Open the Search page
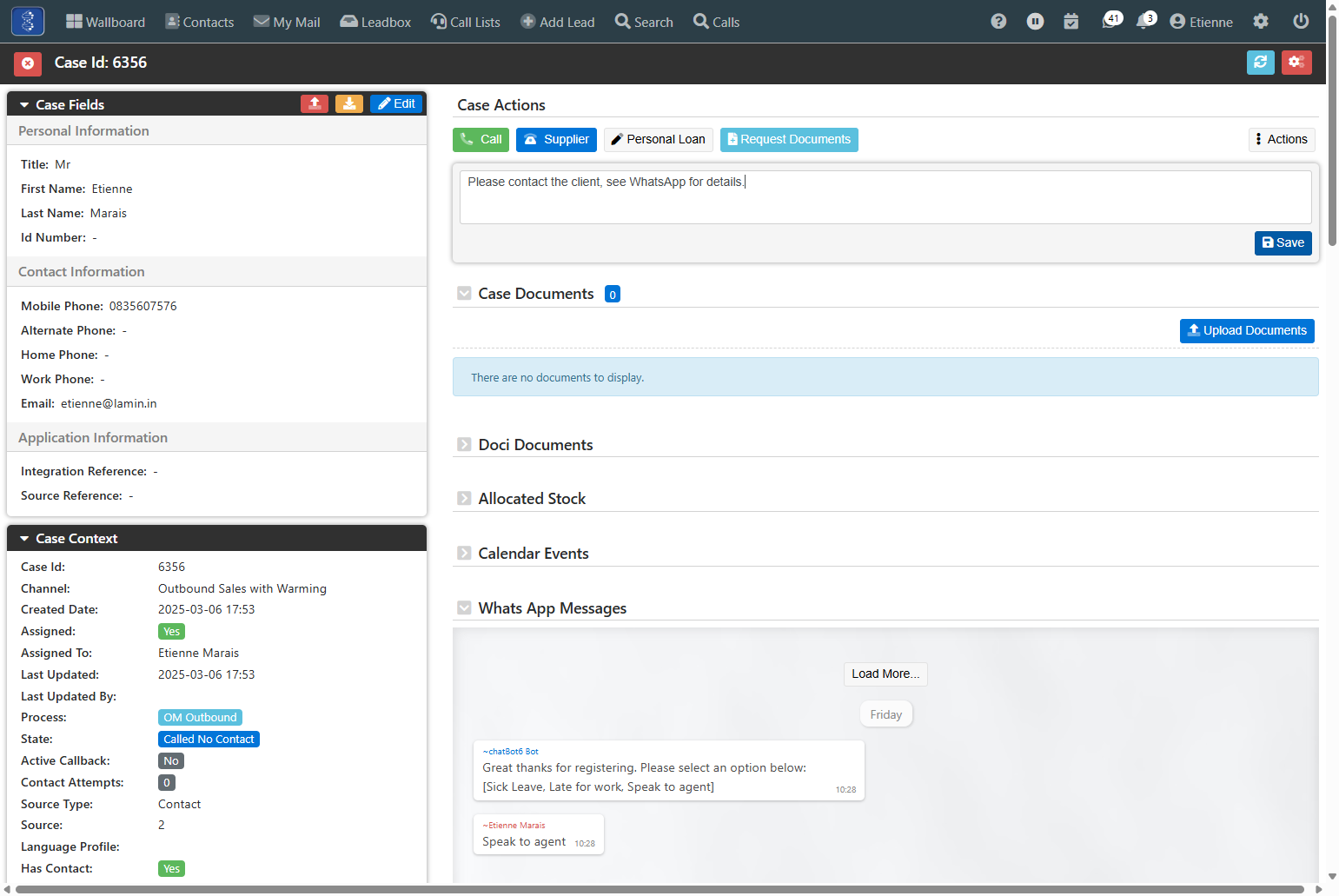 [644, 22]
